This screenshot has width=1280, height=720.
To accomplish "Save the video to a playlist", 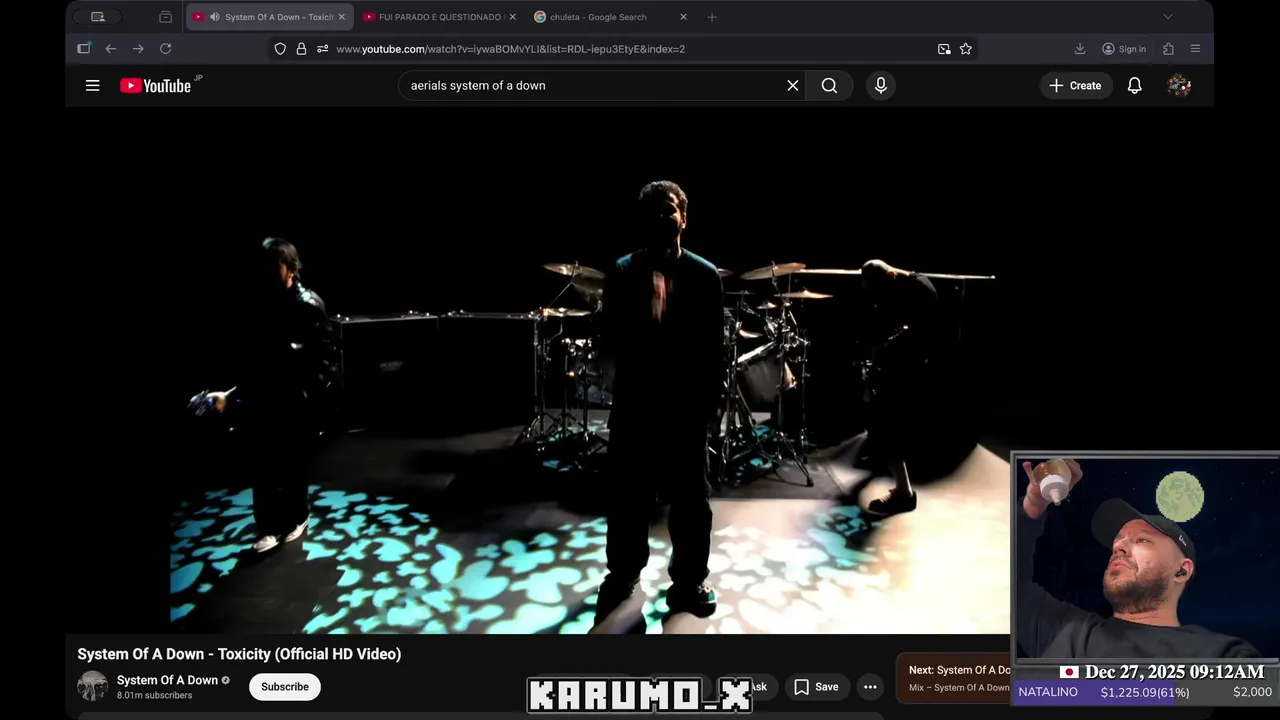I will pyautogui.click(x=817, y=687).
